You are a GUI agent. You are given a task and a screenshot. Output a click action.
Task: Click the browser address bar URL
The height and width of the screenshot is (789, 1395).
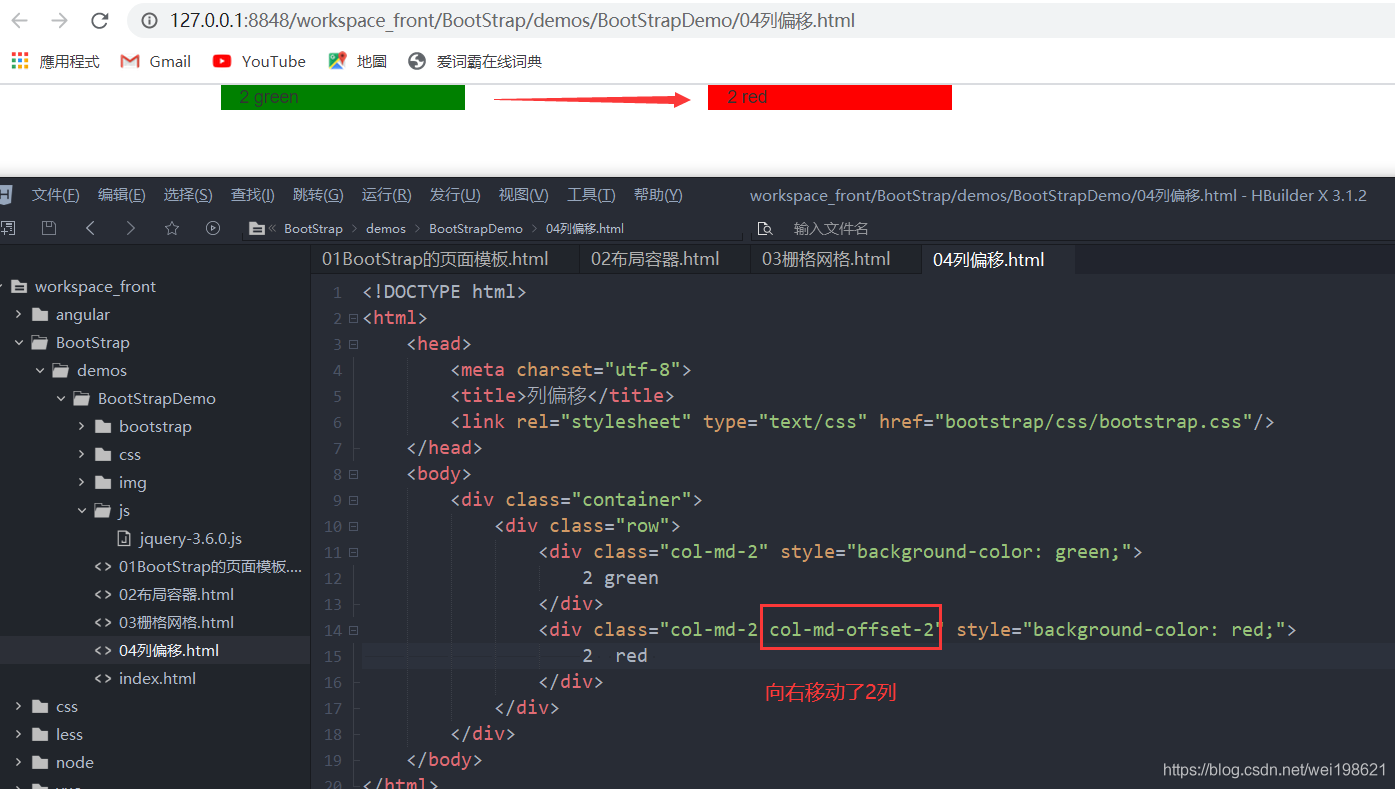pyautogui.click(x=512, y=21)
